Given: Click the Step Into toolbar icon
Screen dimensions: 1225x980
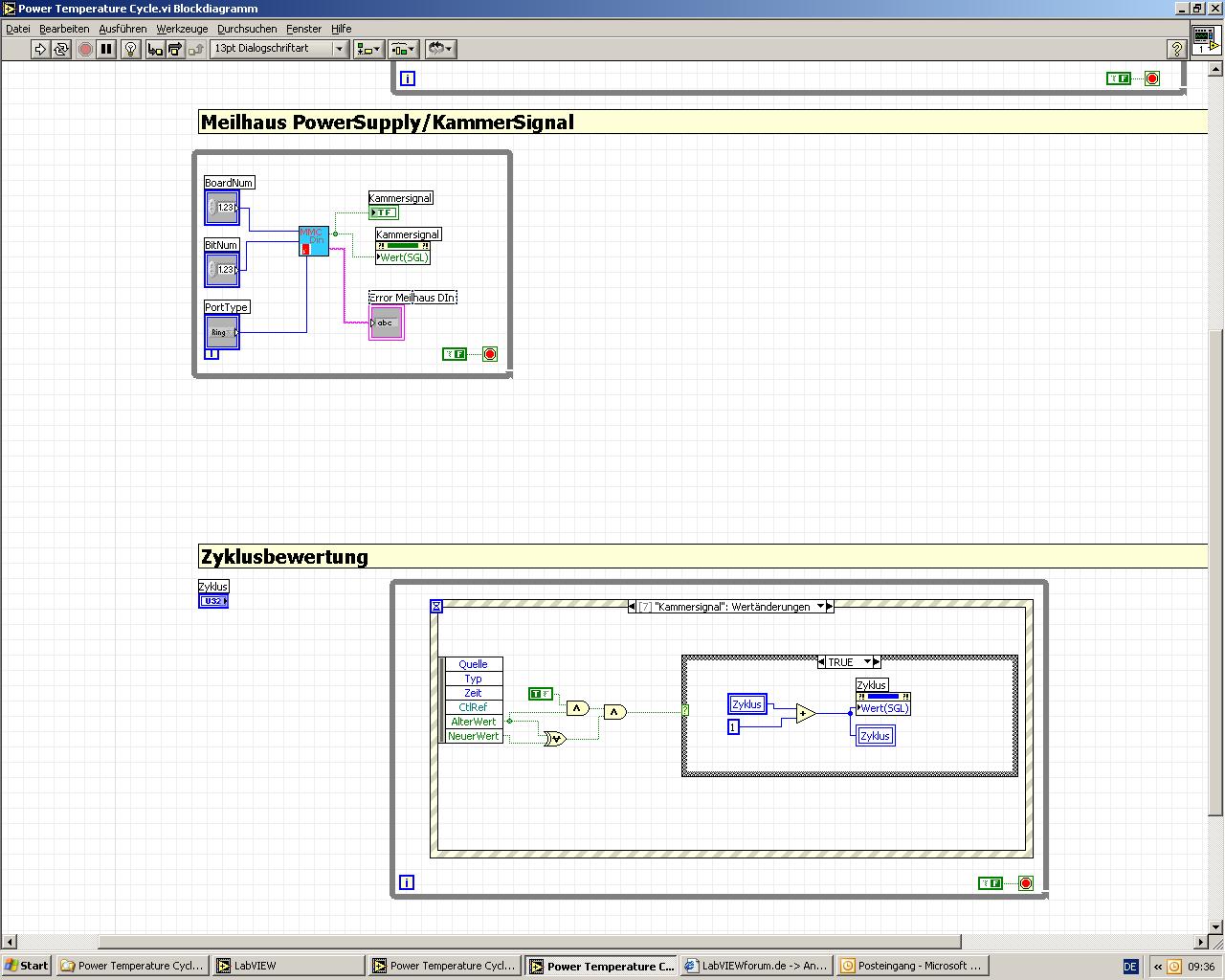Looking at the screenshot, I should click(155, 49).
